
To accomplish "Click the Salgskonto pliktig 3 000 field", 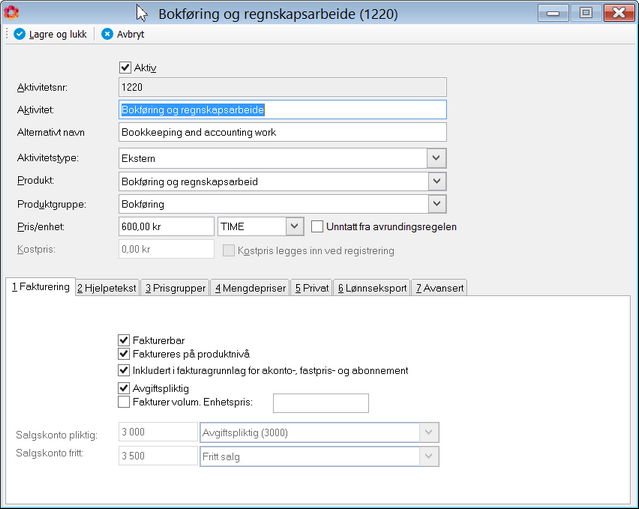I will [x=158, y=432].
